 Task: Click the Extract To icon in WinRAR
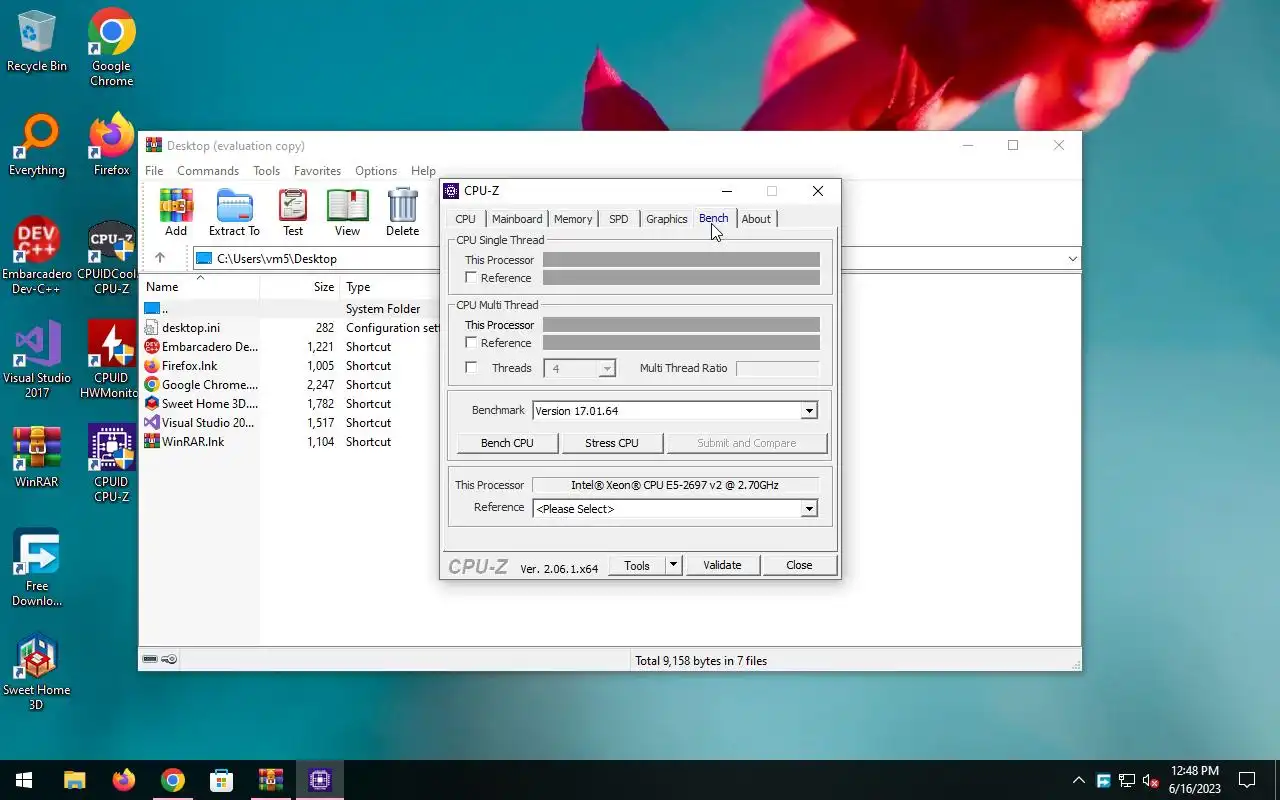[234, 212]
